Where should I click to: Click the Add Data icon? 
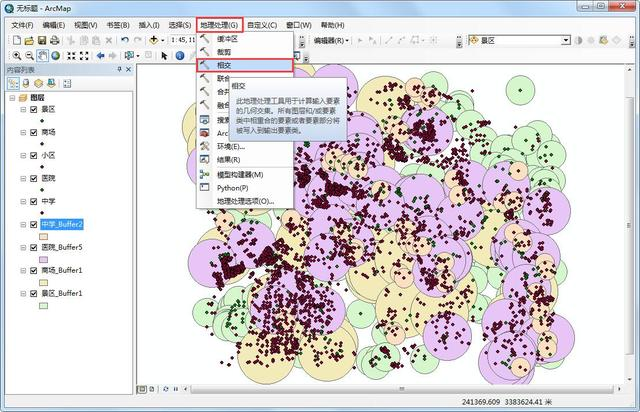153,40
